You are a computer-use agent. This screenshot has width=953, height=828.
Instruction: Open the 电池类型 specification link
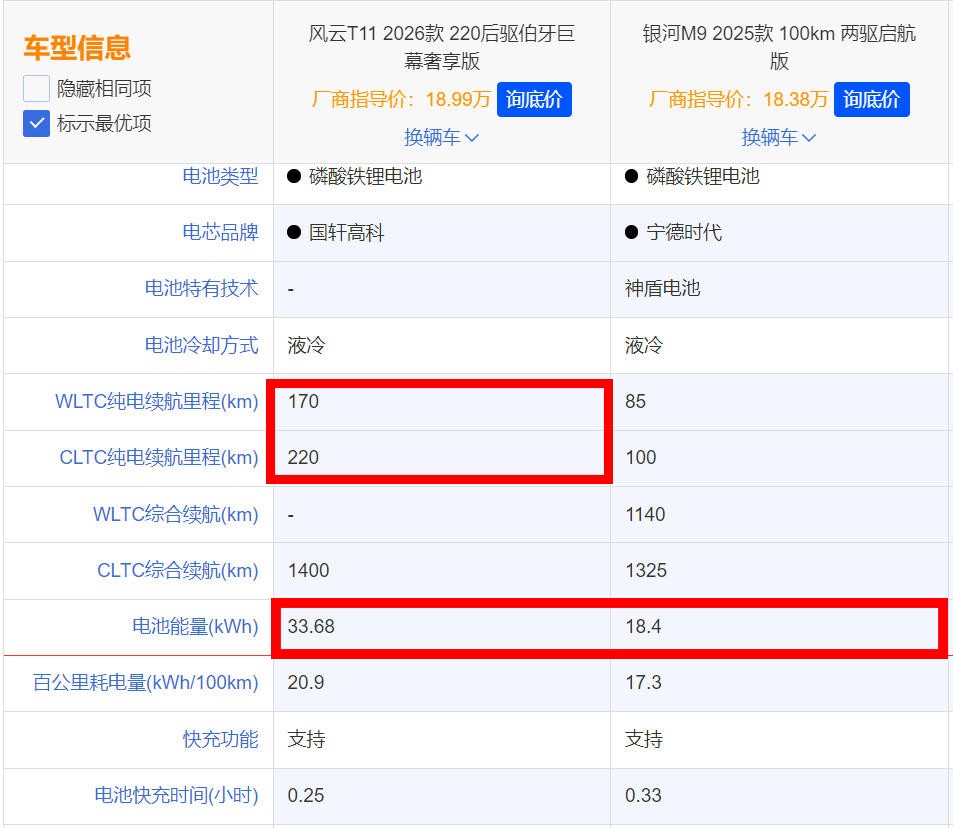click(219, 177)
